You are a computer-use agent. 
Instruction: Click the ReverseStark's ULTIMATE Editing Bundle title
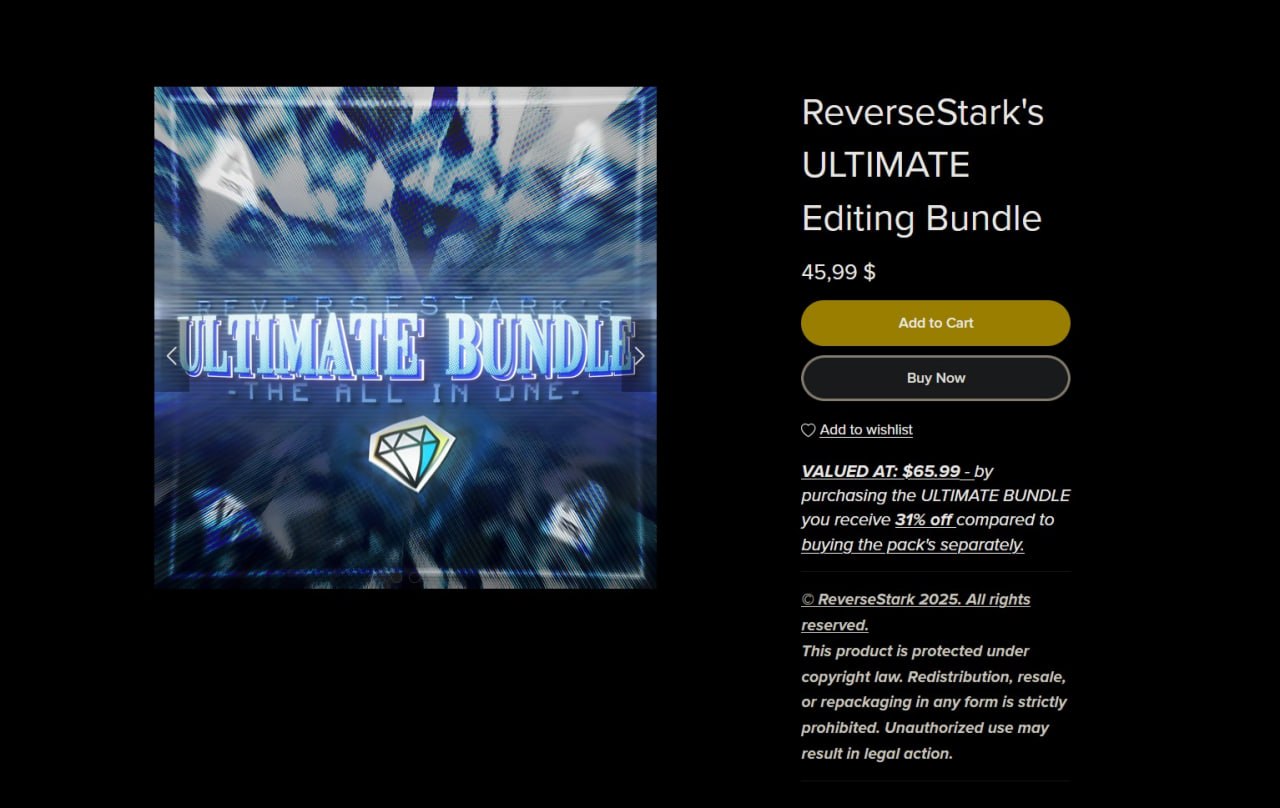coord(922,165)
